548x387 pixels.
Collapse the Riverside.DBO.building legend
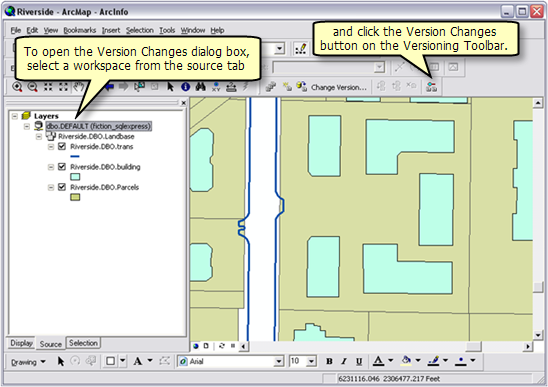(51, 167)
